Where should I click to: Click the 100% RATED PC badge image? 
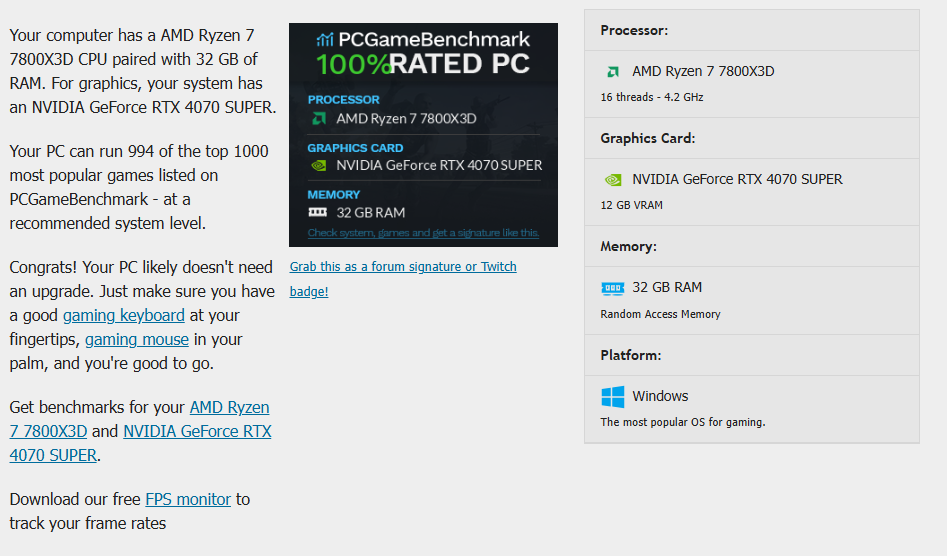tap(423, 135)
